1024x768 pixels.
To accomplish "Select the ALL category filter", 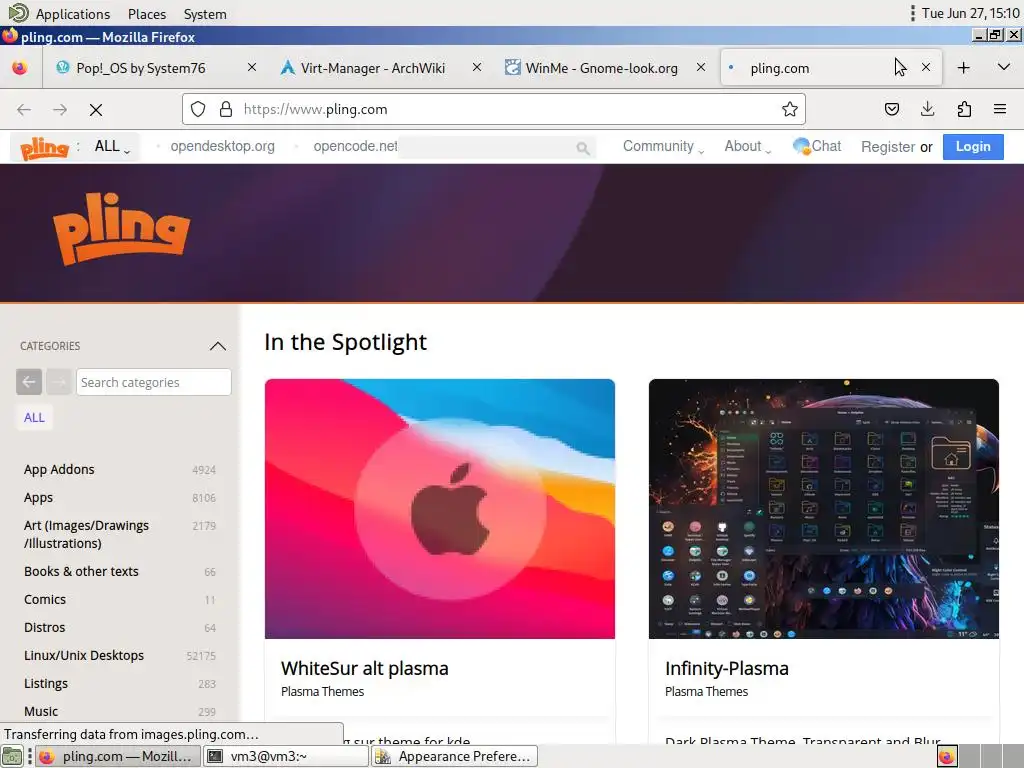I will [34, 417].
